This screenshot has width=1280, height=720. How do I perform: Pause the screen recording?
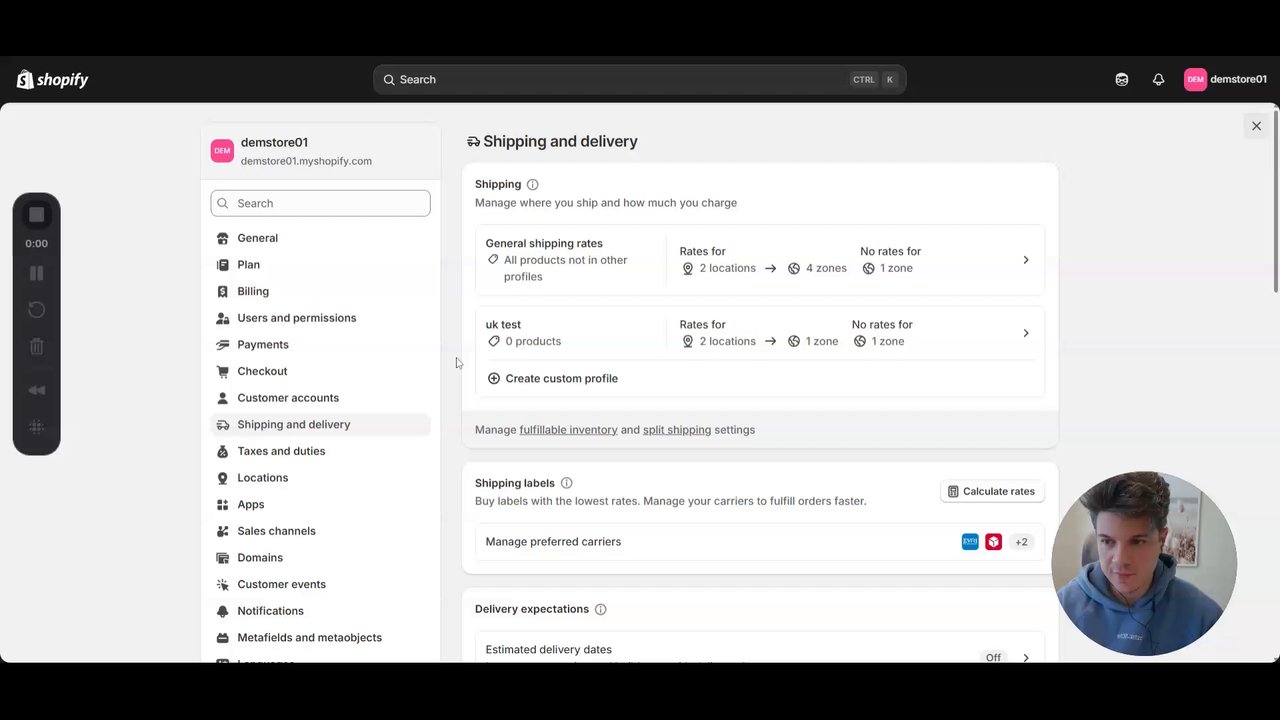tap(37, 273)
